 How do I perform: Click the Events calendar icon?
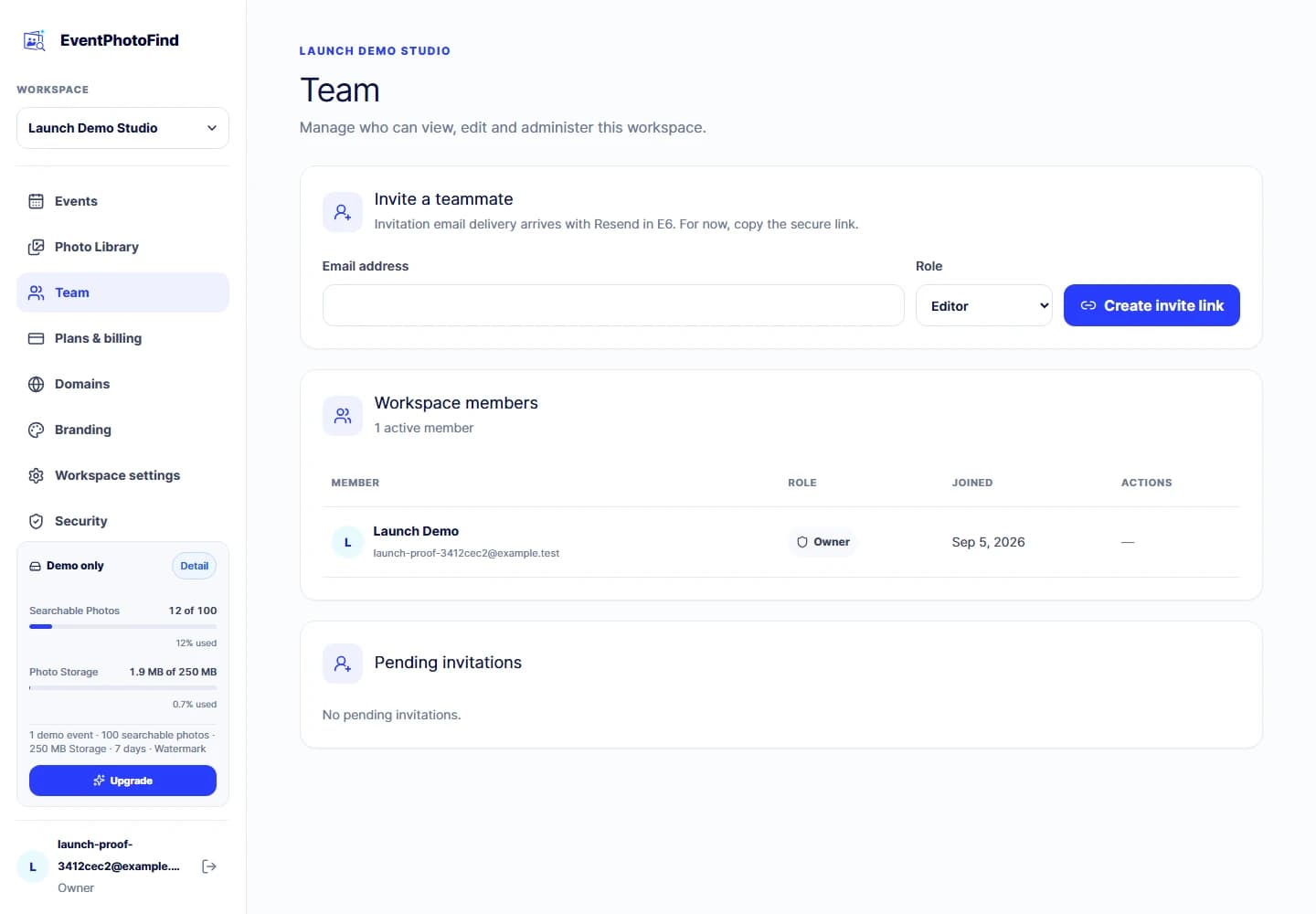tap(37, 201)
